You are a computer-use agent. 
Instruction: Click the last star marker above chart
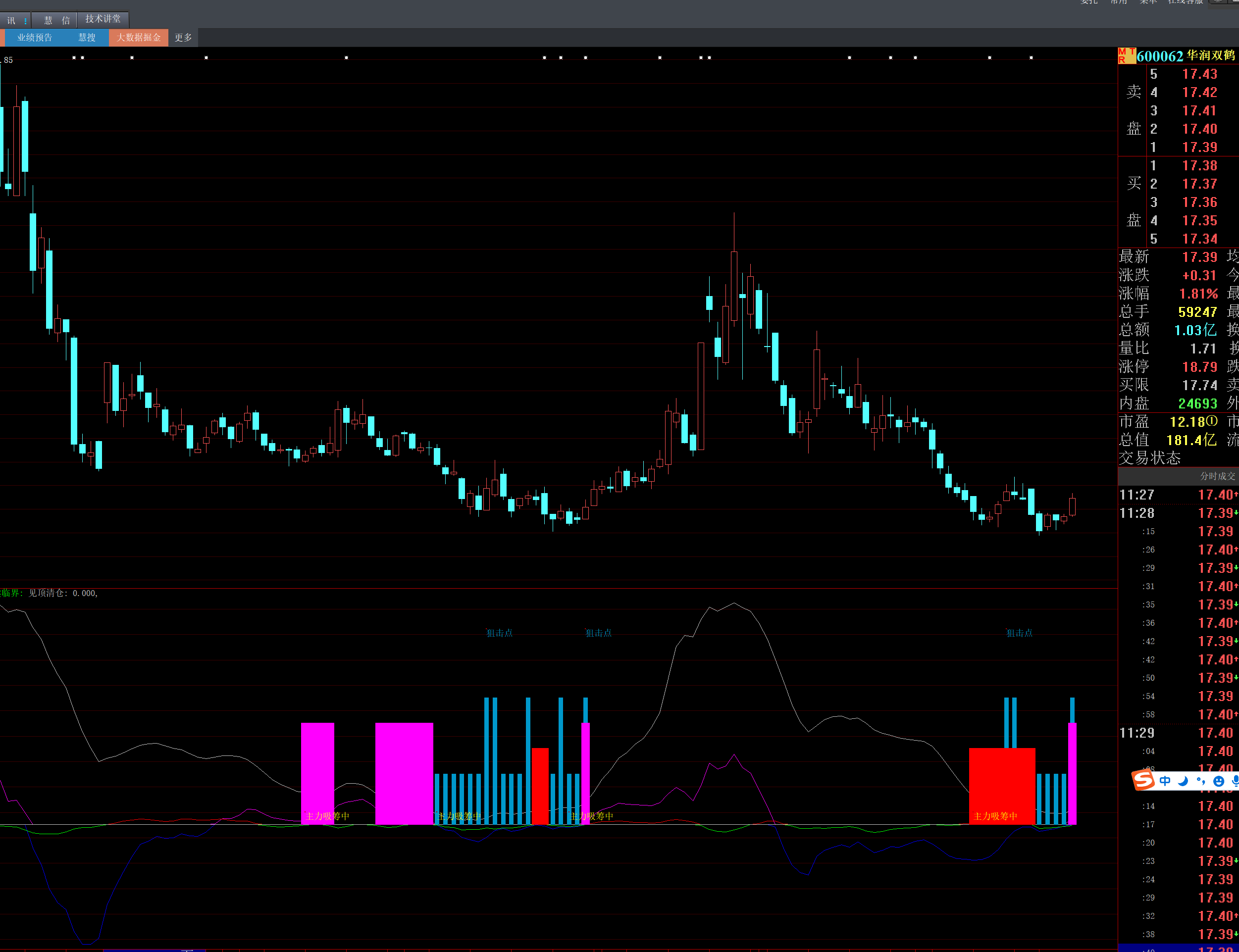1031,58
